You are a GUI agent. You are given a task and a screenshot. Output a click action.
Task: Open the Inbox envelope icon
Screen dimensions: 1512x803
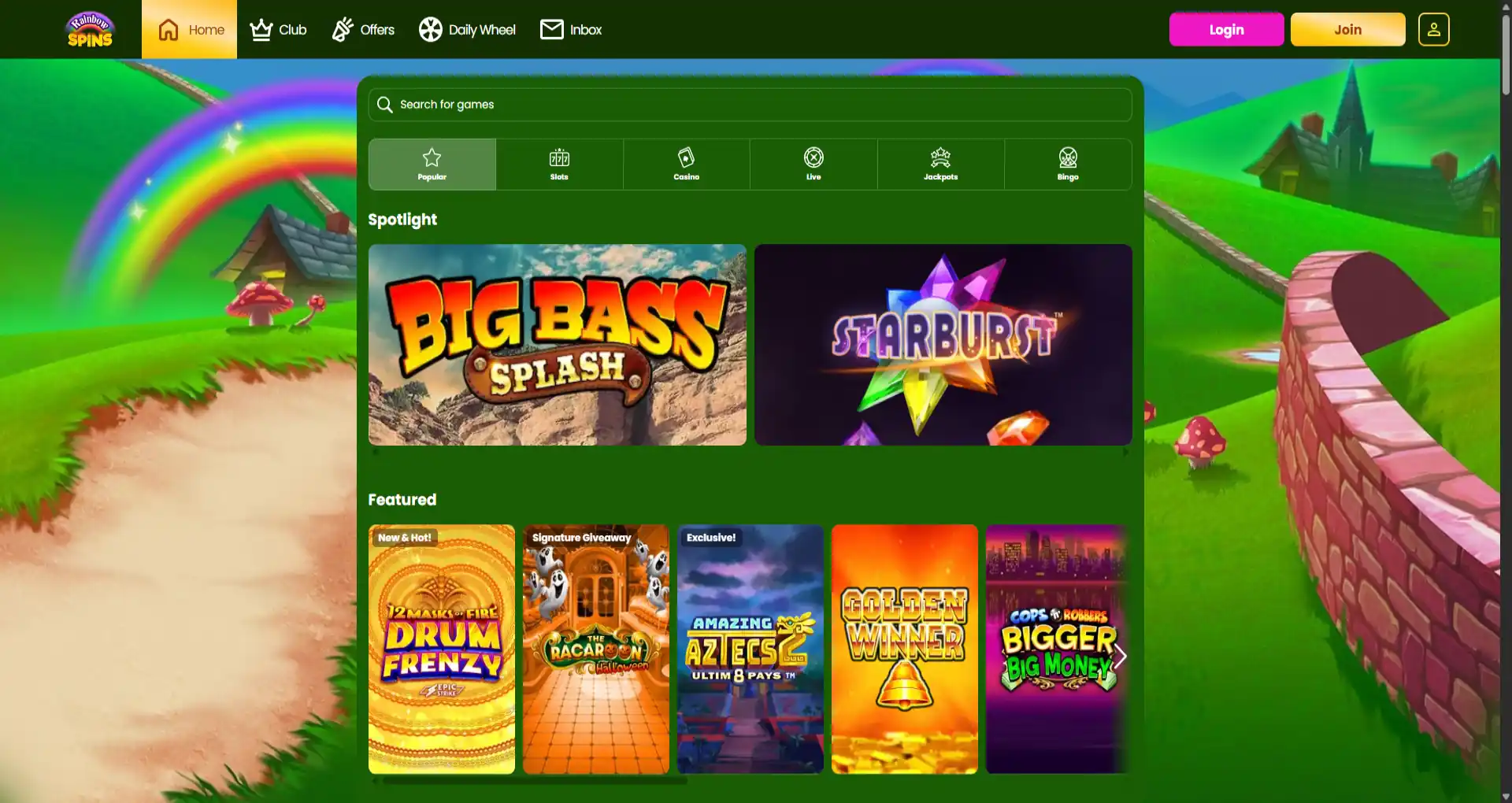[x=550, y=29]
